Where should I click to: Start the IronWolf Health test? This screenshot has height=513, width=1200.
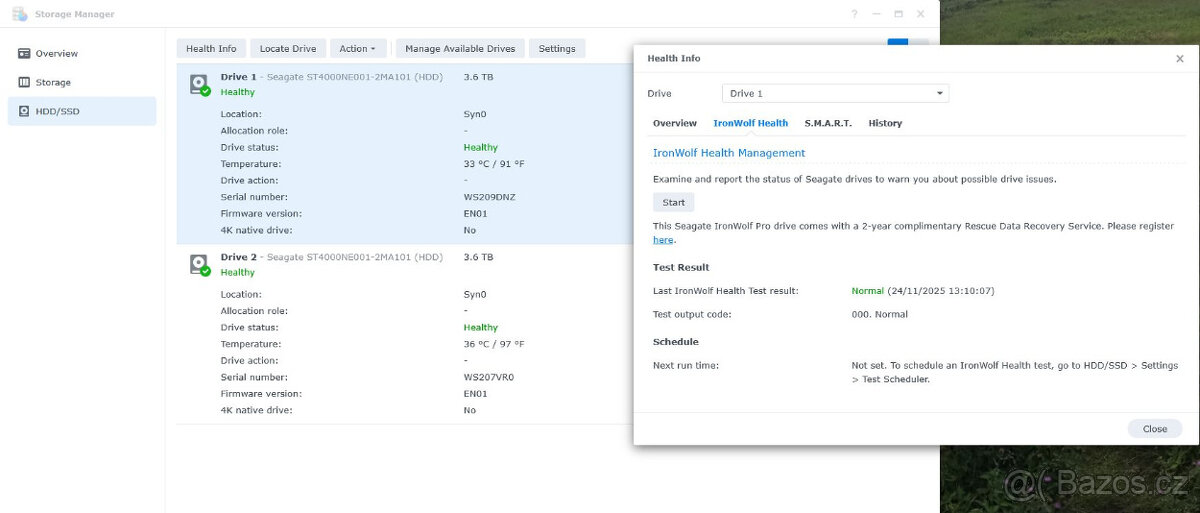(674, 202)
